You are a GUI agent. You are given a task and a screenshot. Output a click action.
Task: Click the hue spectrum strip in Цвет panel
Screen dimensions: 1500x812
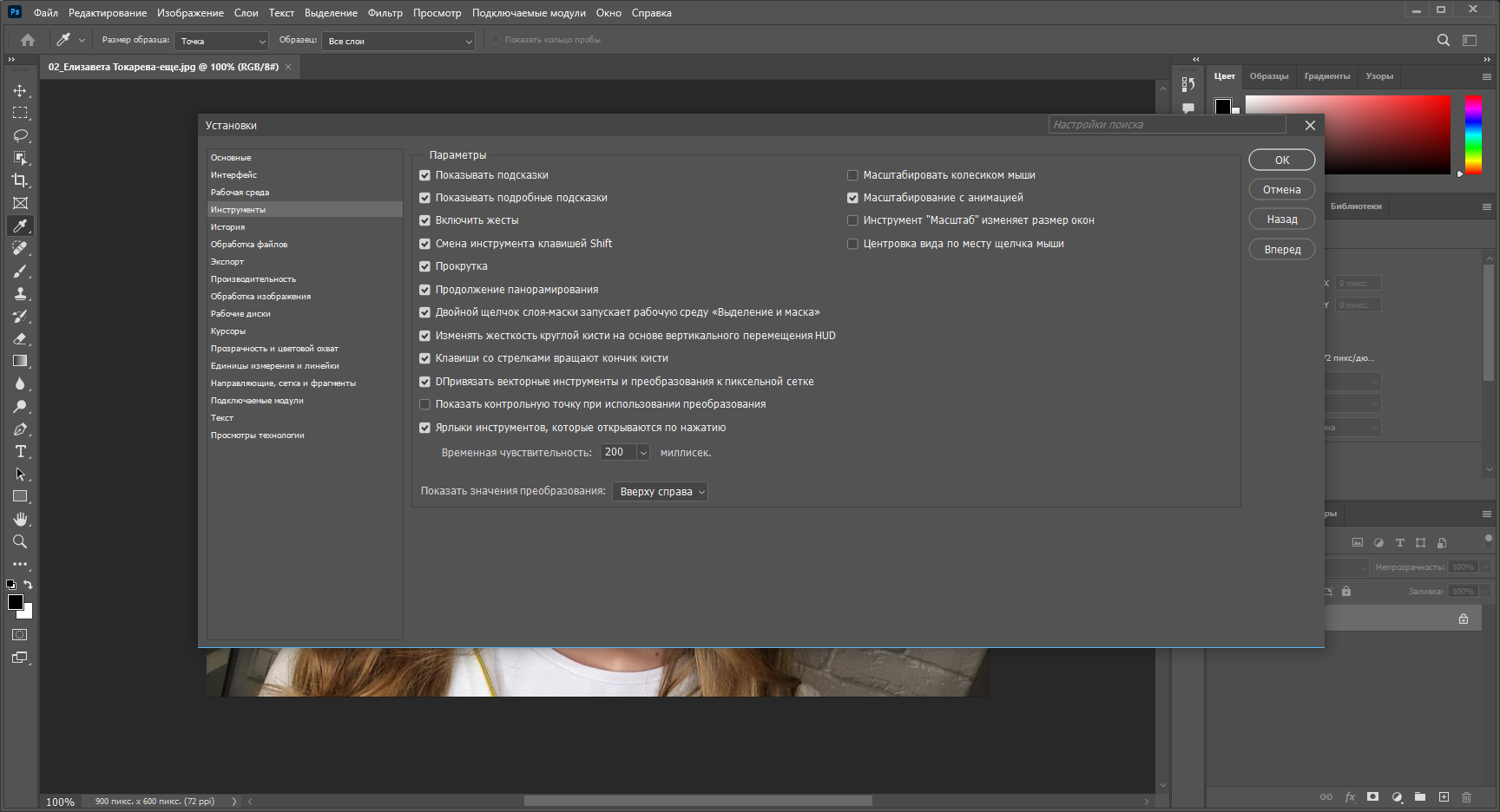1473,134
